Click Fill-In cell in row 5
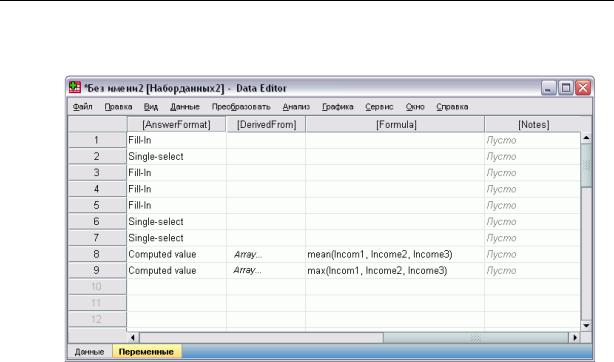Image resolution: width=614 pixels, height=362 pixels. coord(177,205)
